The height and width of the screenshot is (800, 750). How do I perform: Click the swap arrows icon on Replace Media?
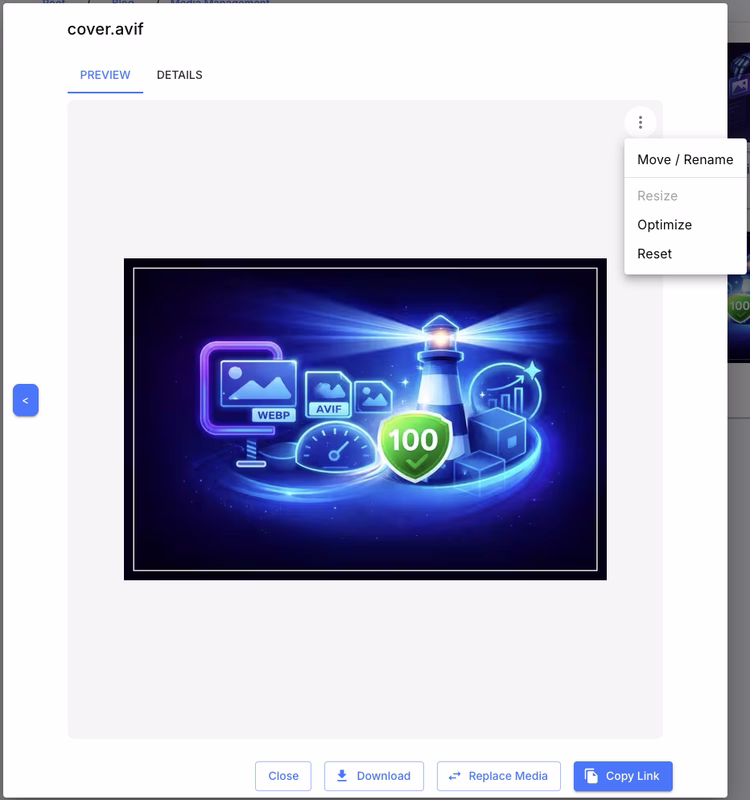click(455, 776)
